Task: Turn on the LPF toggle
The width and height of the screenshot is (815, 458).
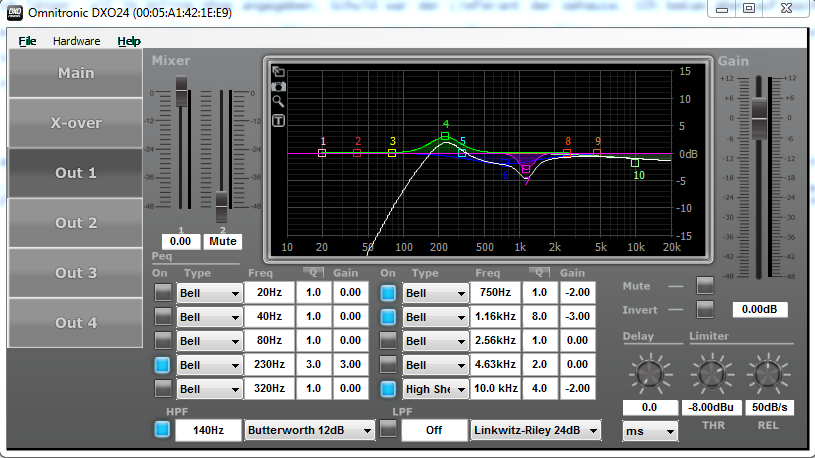Action: pyautogui.click(x=388, y=429)
